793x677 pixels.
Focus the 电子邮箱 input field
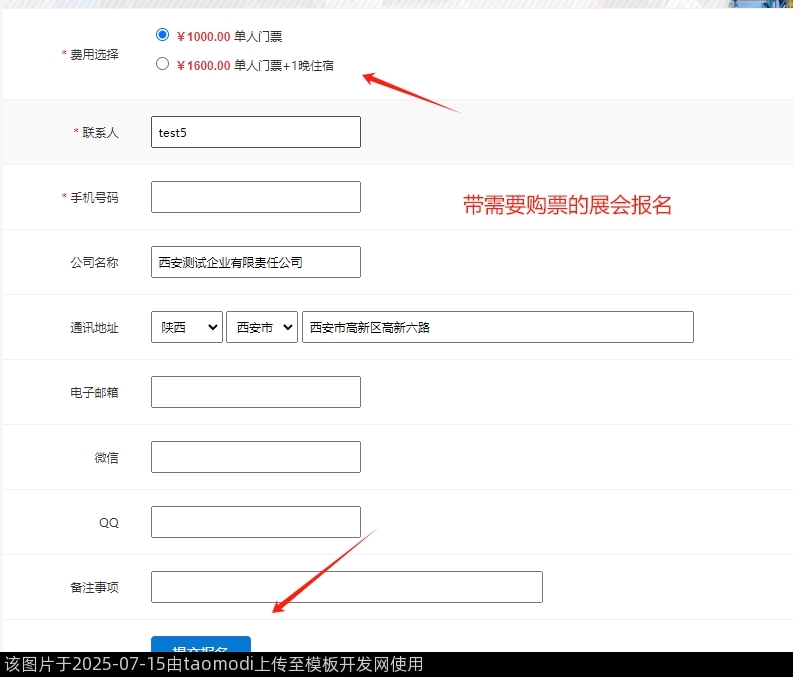pyautogui.click(x=255, y=392)
